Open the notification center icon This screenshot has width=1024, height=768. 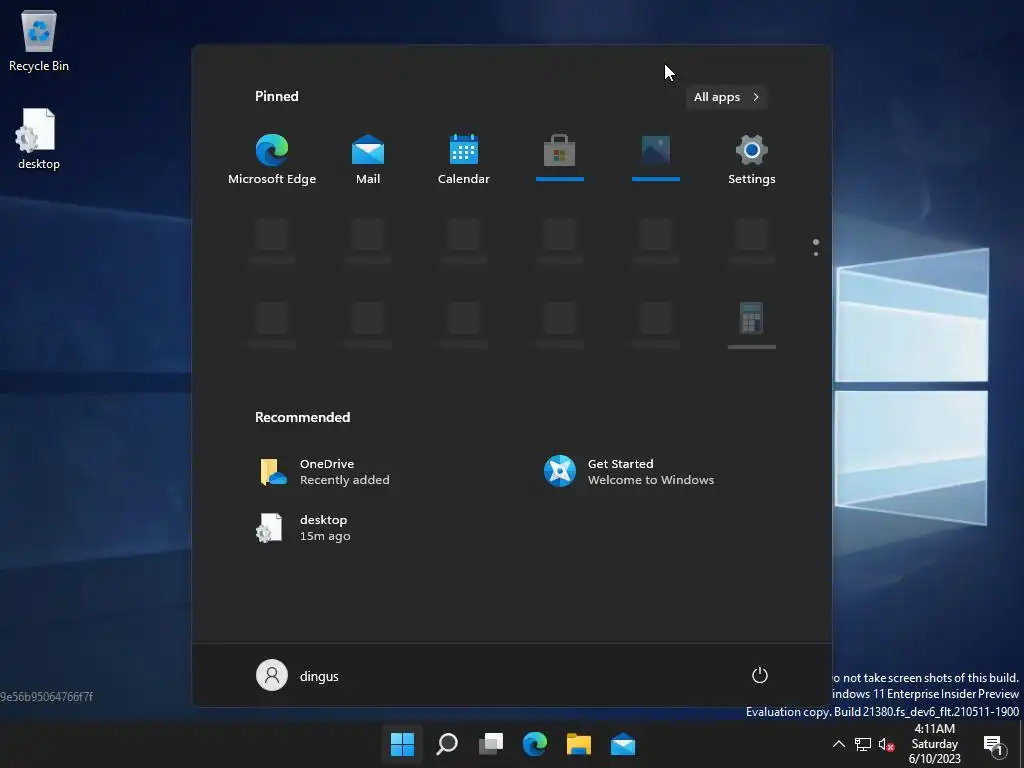[x=993, y=744]
